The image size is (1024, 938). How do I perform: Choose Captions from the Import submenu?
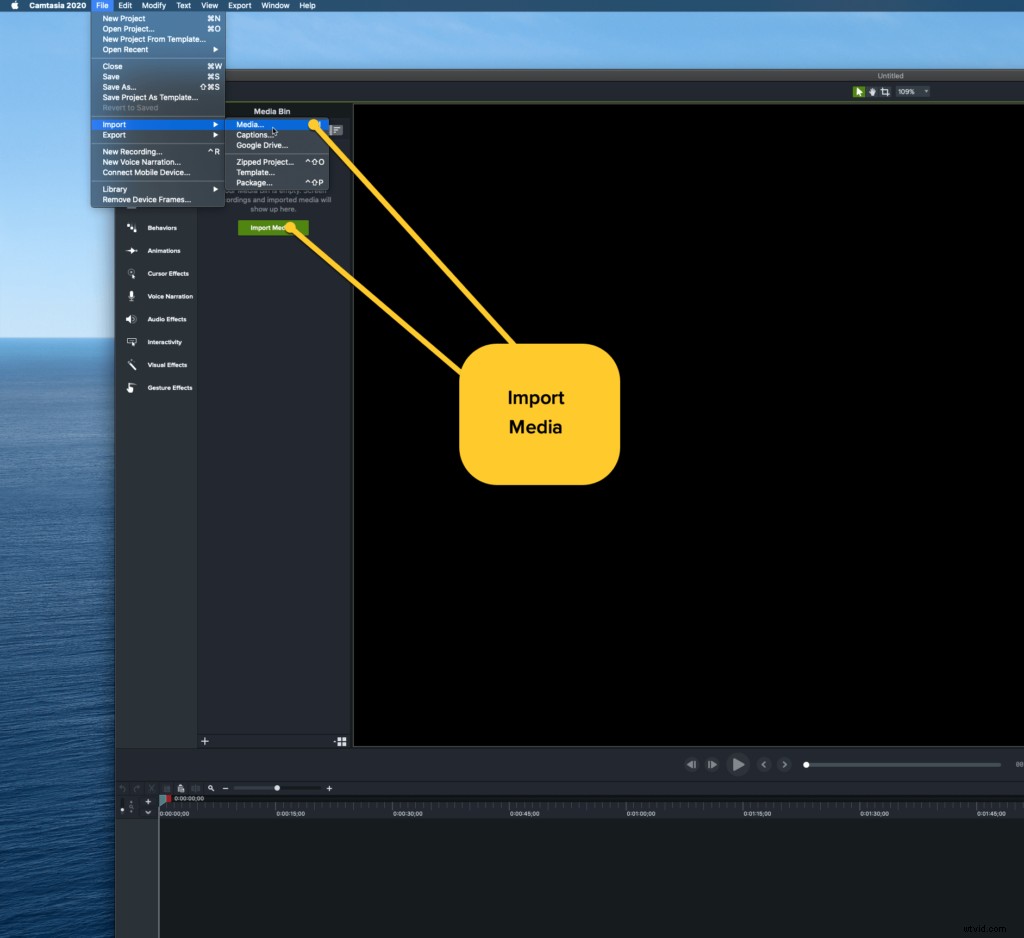pyautogui.click(x=254, y=134)
